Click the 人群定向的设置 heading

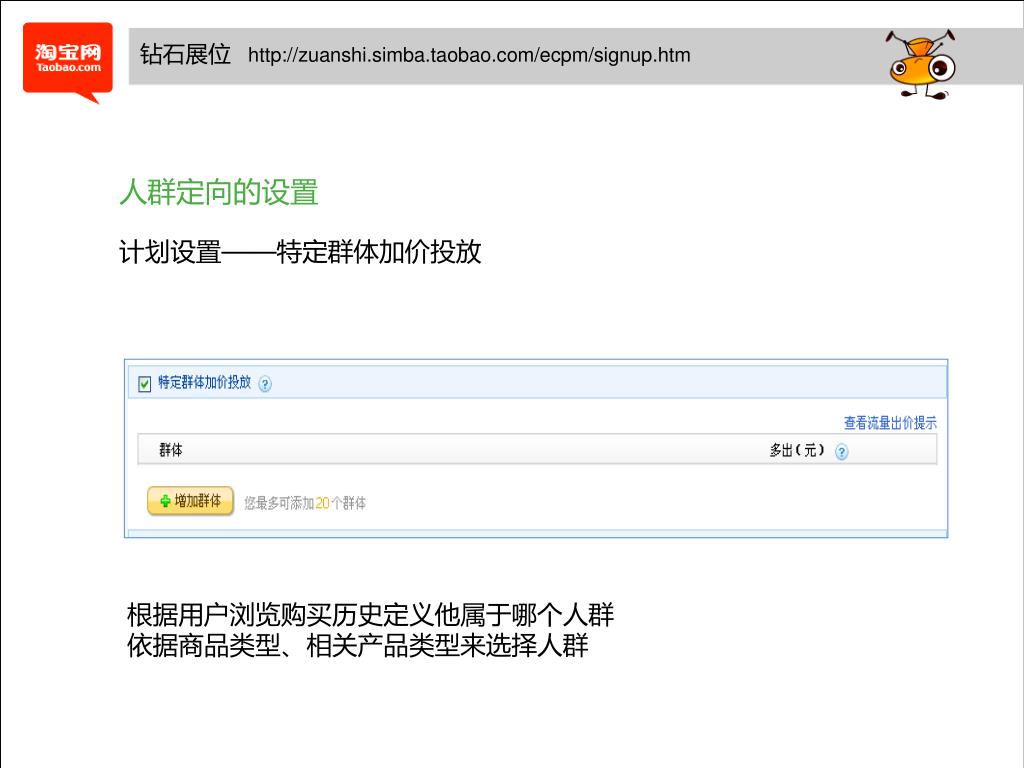tap(219, 192)
